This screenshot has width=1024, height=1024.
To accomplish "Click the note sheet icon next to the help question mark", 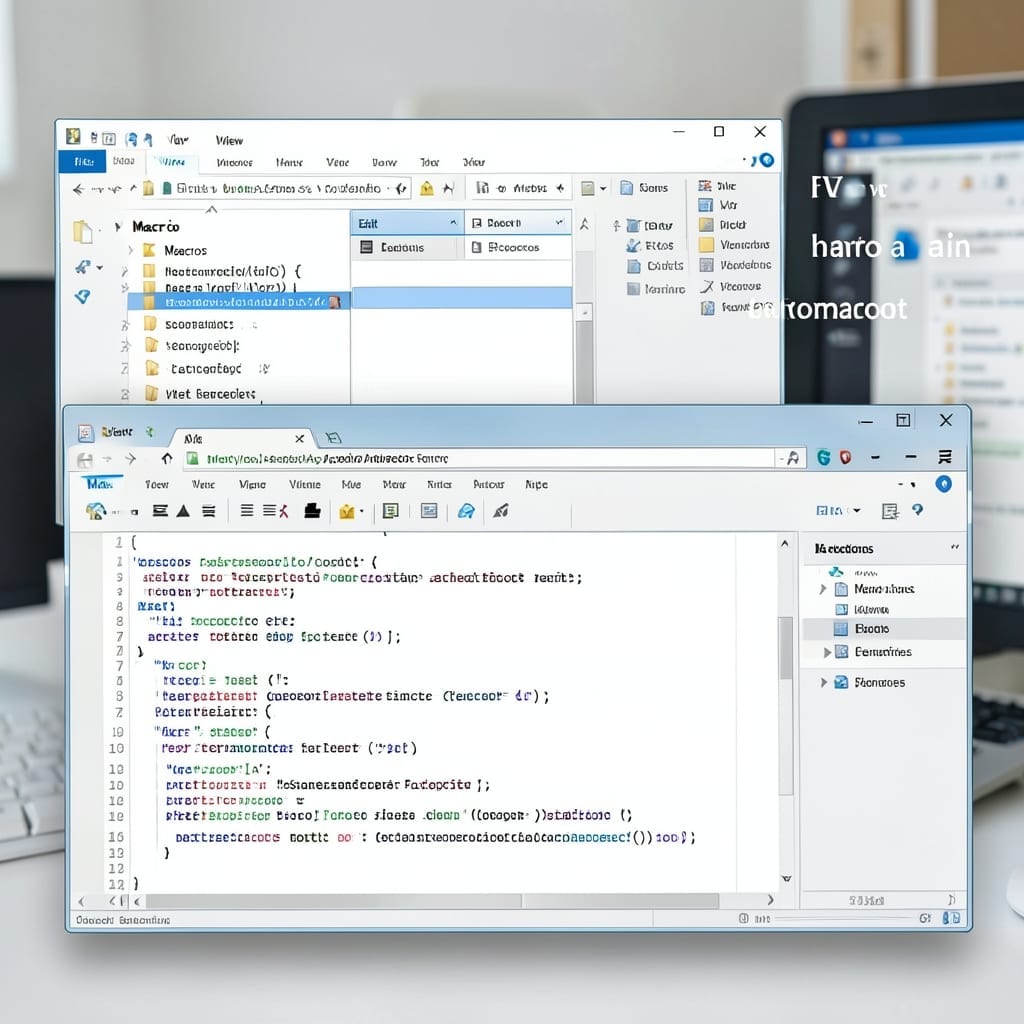I will 889,511.
